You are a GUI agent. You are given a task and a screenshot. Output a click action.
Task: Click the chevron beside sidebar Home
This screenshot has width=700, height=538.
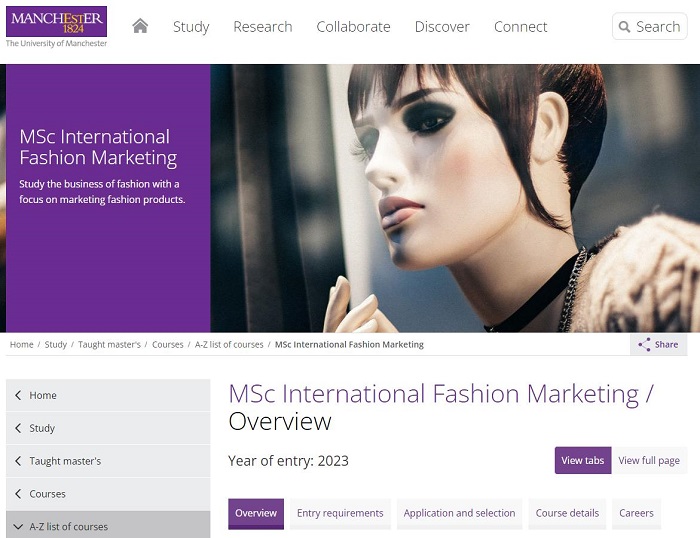pyautogui.click(x=18, y=395)
